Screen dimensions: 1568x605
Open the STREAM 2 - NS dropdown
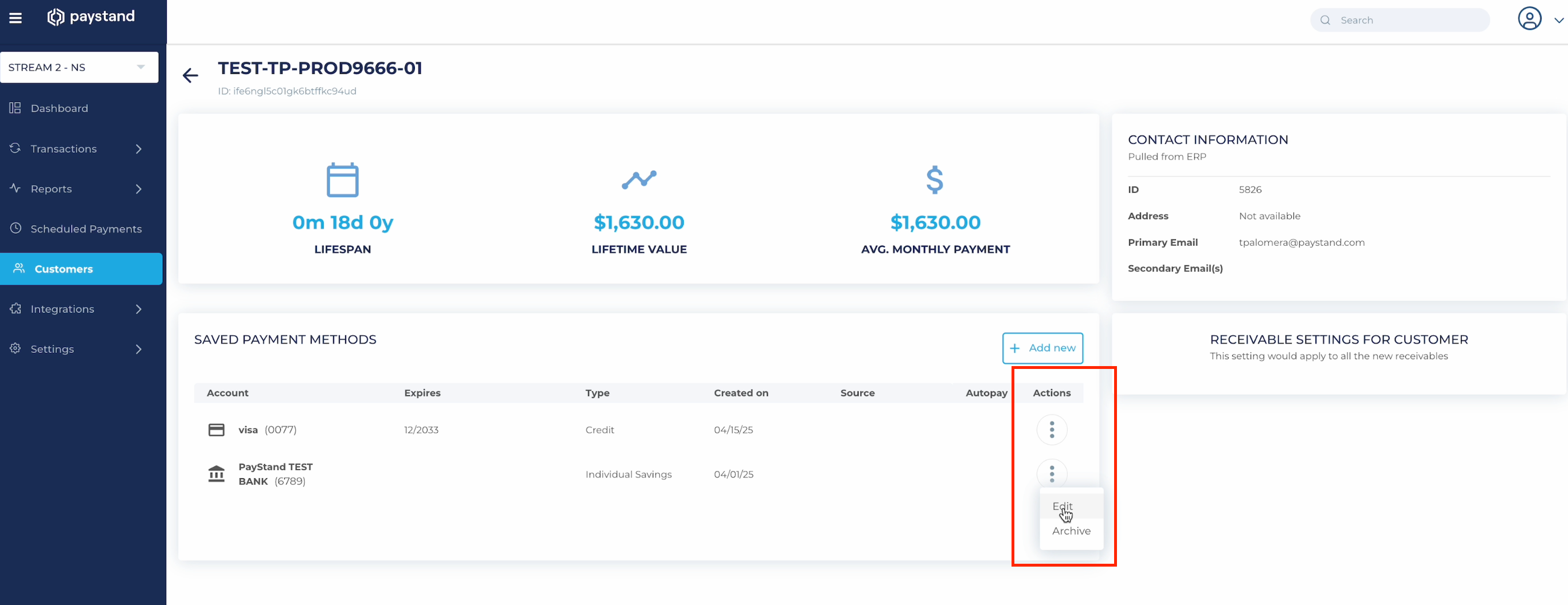coord(79,67)
